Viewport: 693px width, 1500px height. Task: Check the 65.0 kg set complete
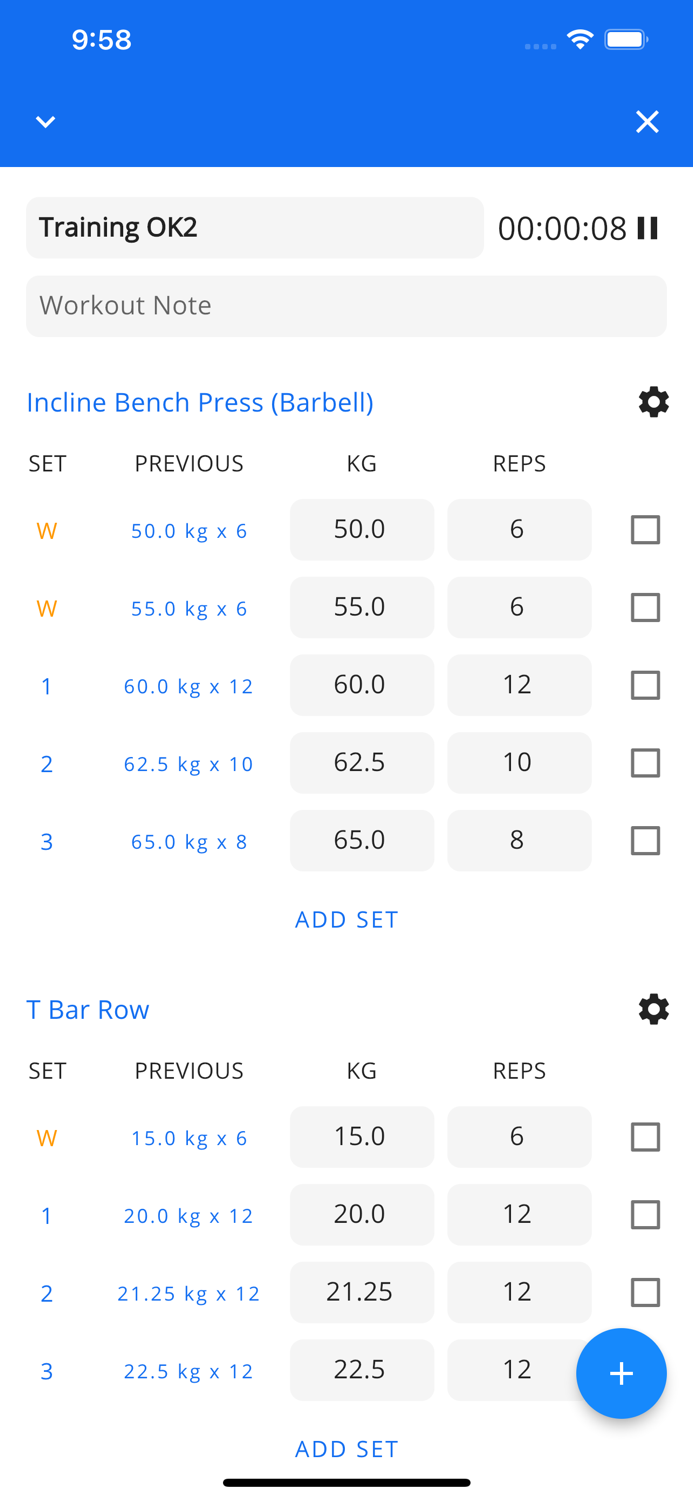click(x=645, y=841)
